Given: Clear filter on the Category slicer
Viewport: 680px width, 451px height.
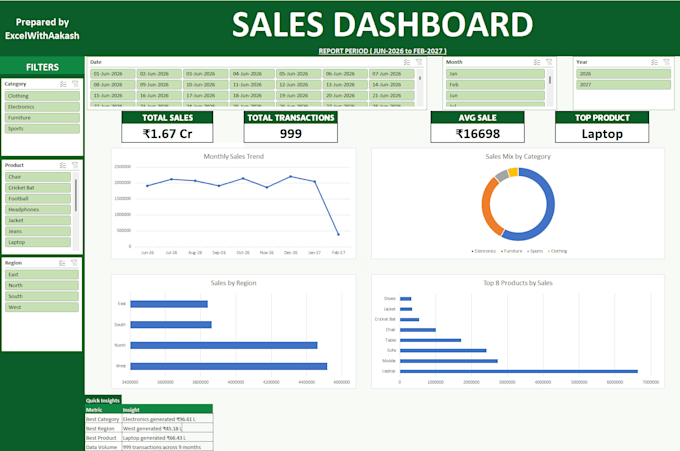Looking at the screenshot, I should (75, 84).
